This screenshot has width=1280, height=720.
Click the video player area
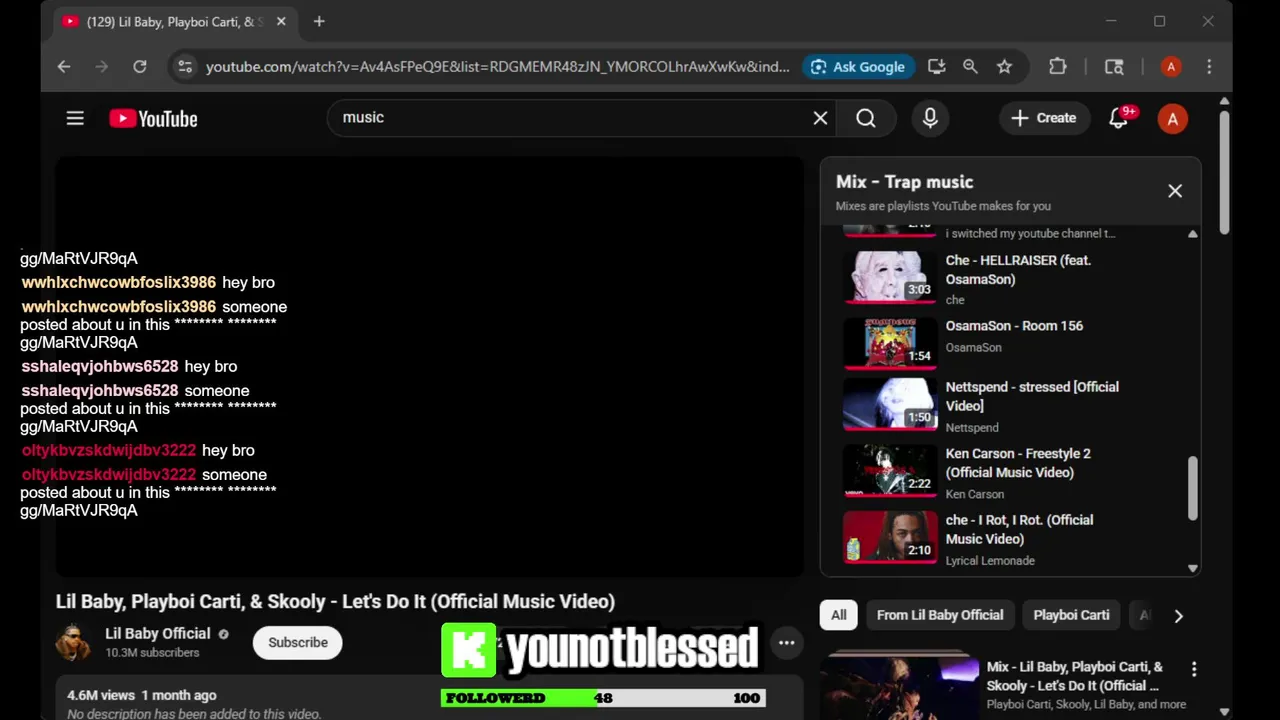[x=430, y=366]
